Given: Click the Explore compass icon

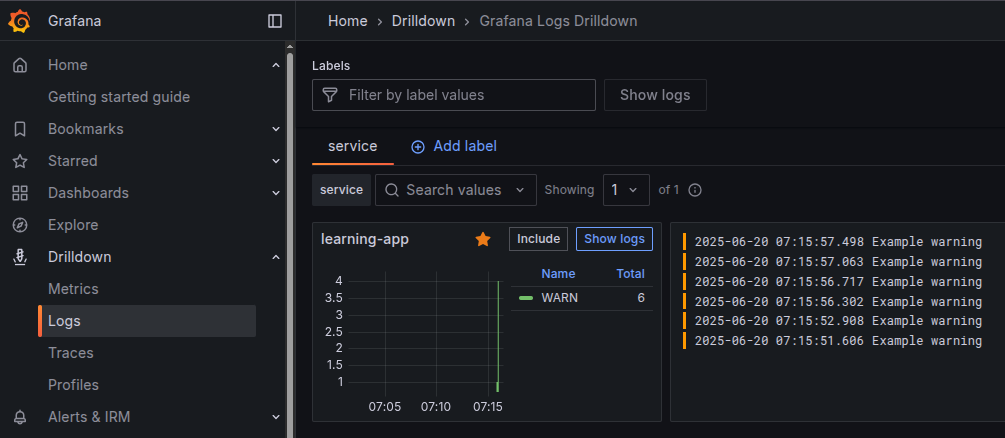Looking at the screenshot, I should (21, 225).
